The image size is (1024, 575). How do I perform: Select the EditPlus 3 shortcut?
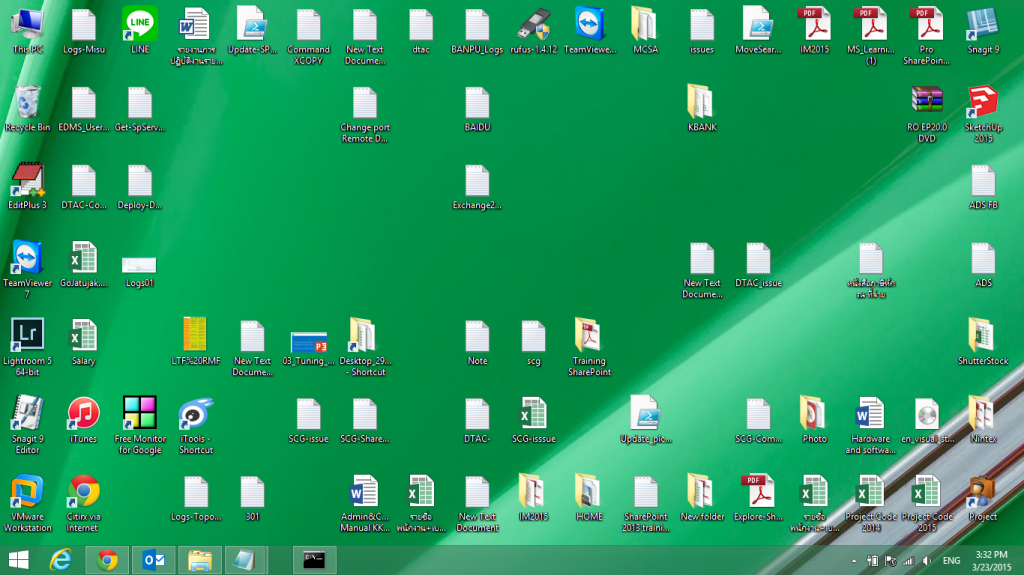(x=27, y=186)
